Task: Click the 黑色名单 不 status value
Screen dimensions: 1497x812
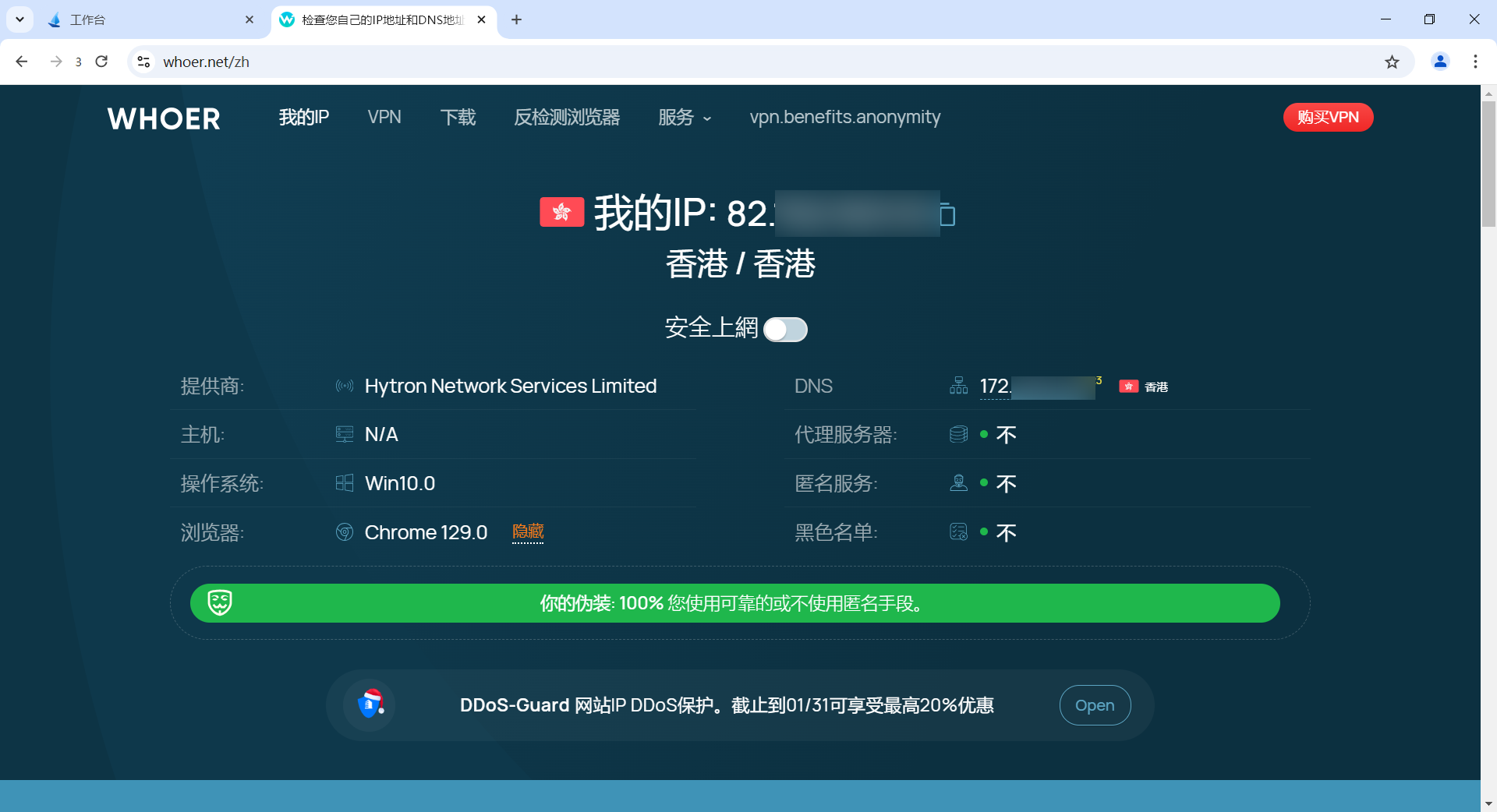Action: (x=1006, y=532)
